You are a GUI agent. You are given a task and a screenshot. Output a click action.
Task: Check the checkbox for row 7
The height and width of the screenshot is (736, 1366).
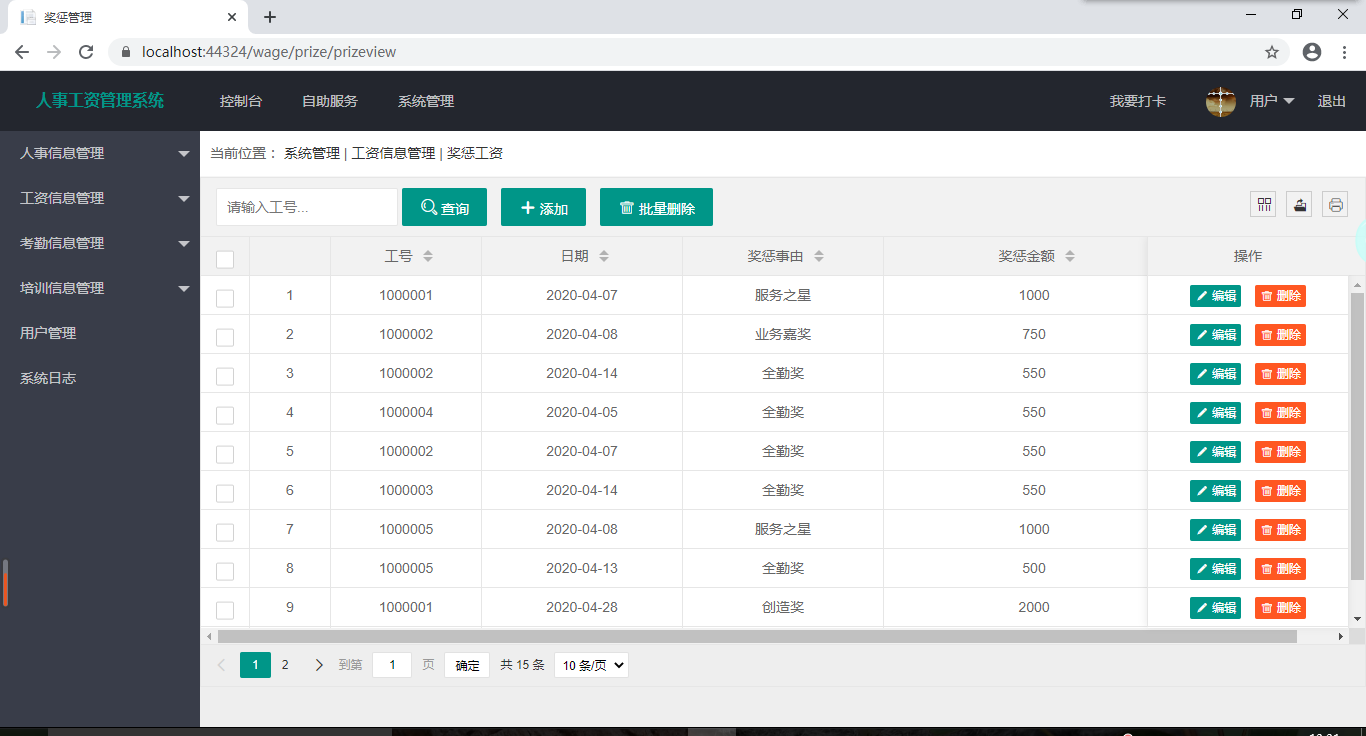tap(225, 532)
